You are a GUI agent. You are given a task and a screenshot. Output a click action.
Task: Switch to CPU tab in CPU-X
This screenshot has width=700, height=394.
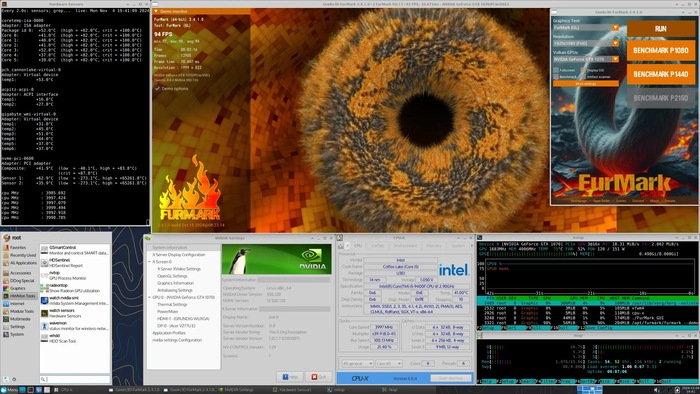coord(358,246)
